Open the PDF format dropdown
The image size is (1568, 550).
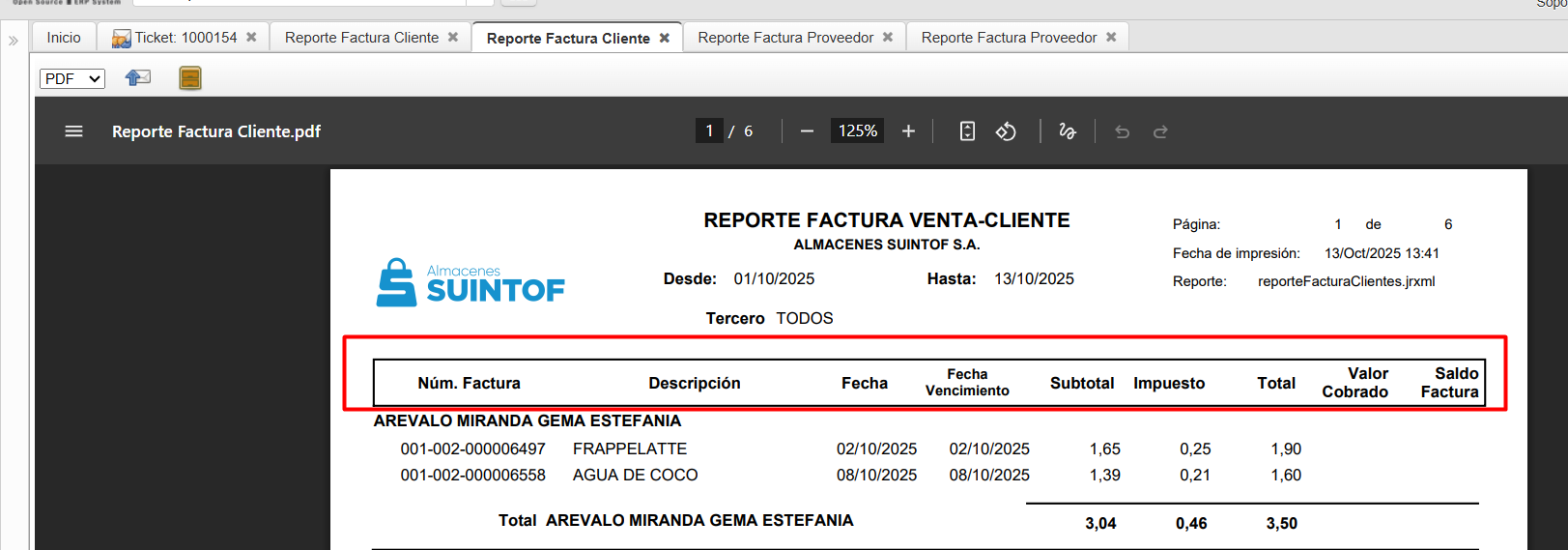click(72, 78)
